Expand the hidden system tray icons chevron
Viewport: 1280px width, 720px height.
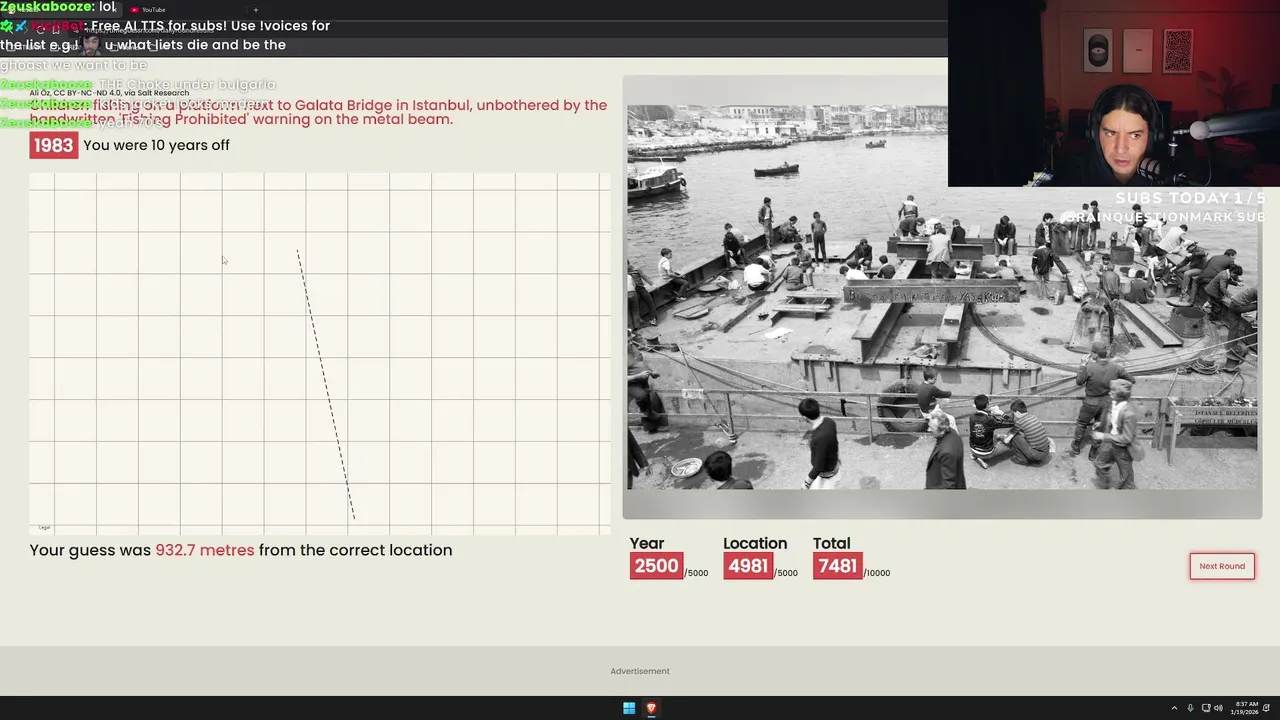coord(1175,708)
